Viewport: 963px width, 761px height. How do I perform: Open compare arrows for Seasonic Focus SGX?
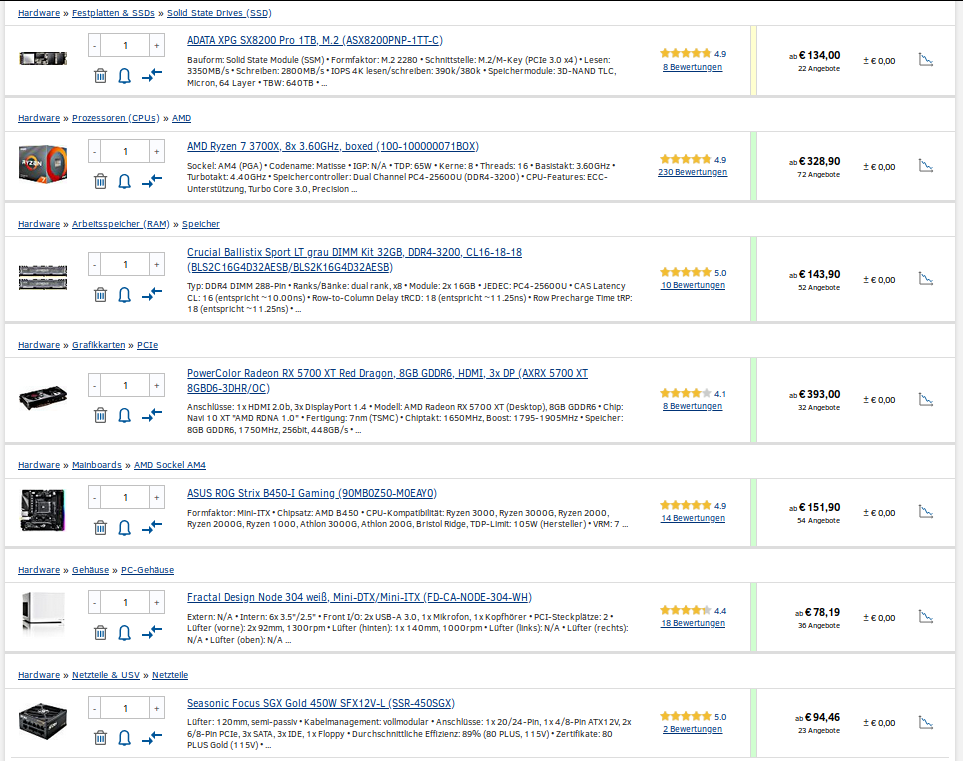click(x=152, y=737)
